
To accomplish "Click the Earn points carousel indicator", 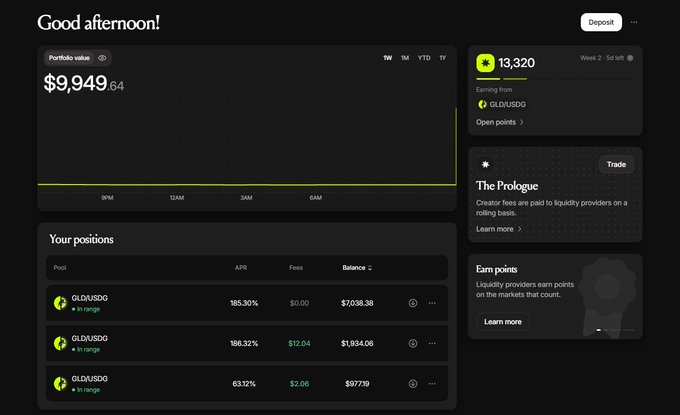I will point(615,330).
